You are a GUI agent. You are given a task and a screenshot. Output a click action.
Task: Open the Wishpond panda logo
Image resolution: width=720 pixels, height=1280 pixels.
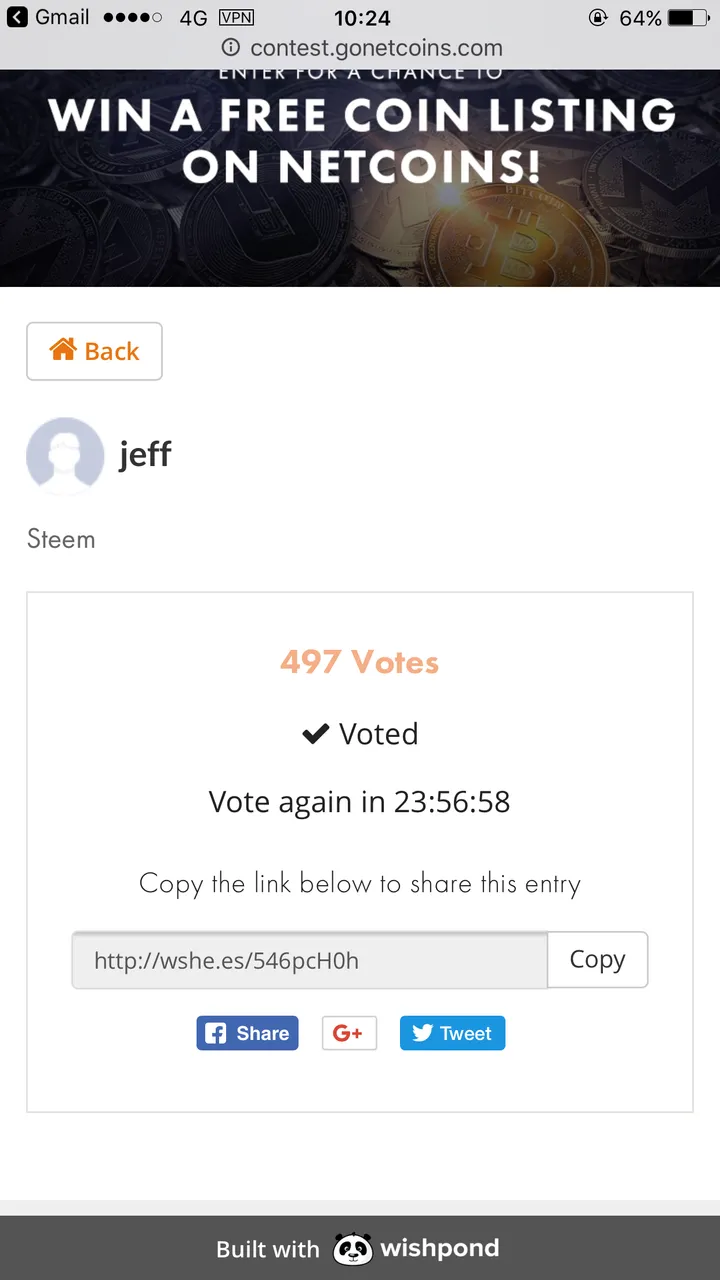tap(352, 1249)
